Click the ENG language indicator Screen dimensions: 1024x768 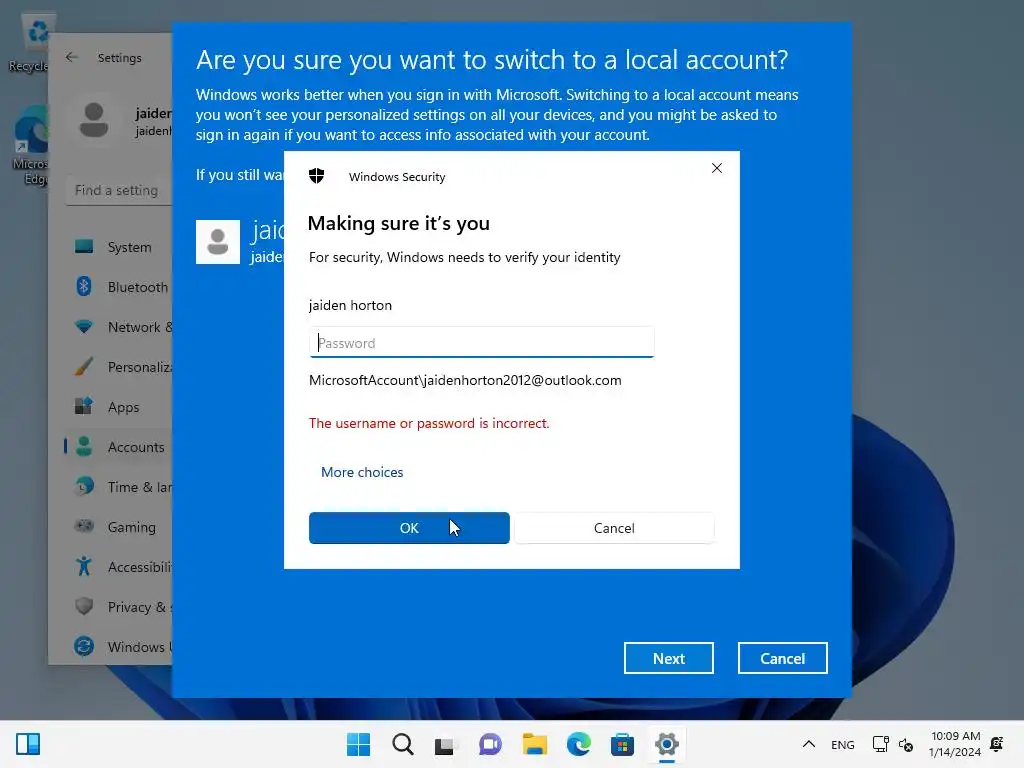point(842,744)
